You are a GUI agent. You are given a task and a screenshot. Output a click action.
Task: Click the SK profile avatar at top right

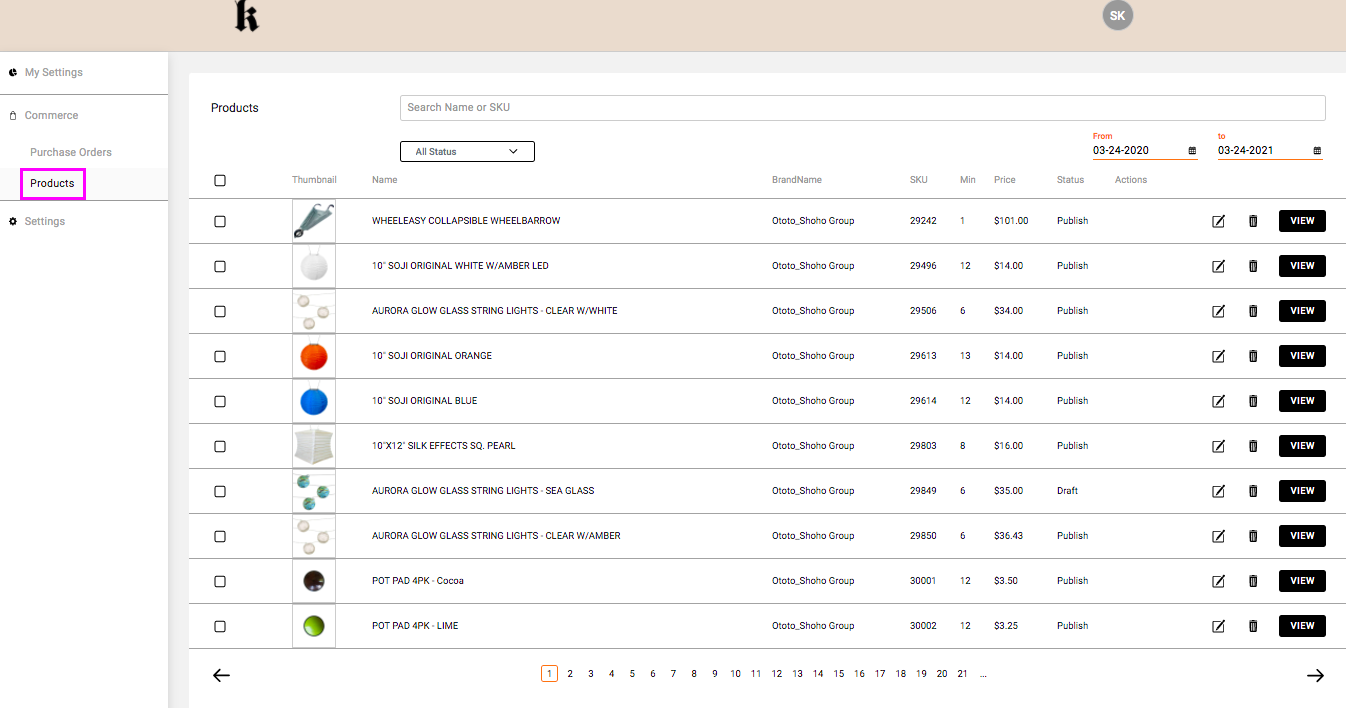click(x=1117, y=15)
